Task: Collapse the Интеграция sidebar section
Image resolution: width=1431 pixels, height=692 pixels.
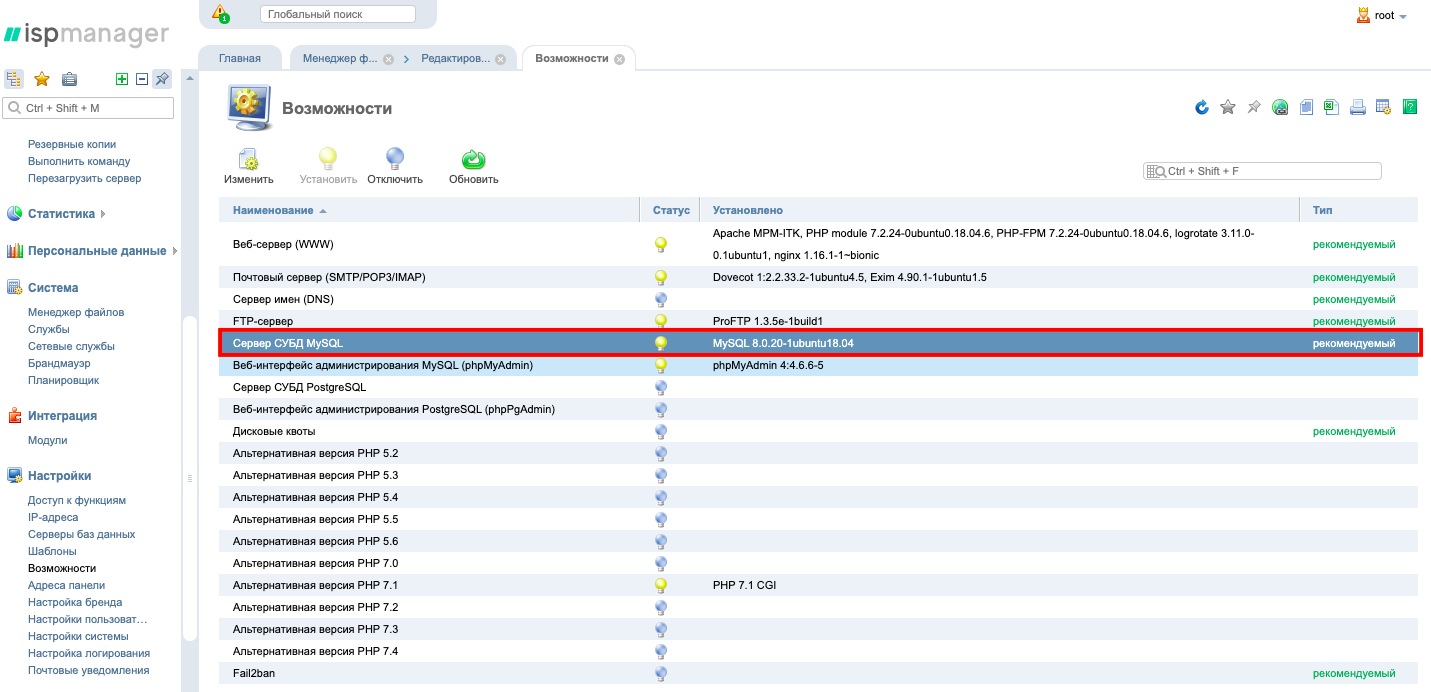Action: point(62,416)
